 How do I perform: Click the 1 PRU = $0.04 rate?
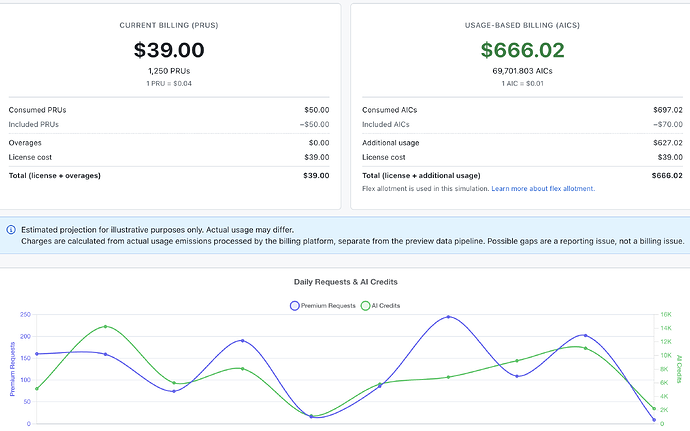[x=169, y=83]
